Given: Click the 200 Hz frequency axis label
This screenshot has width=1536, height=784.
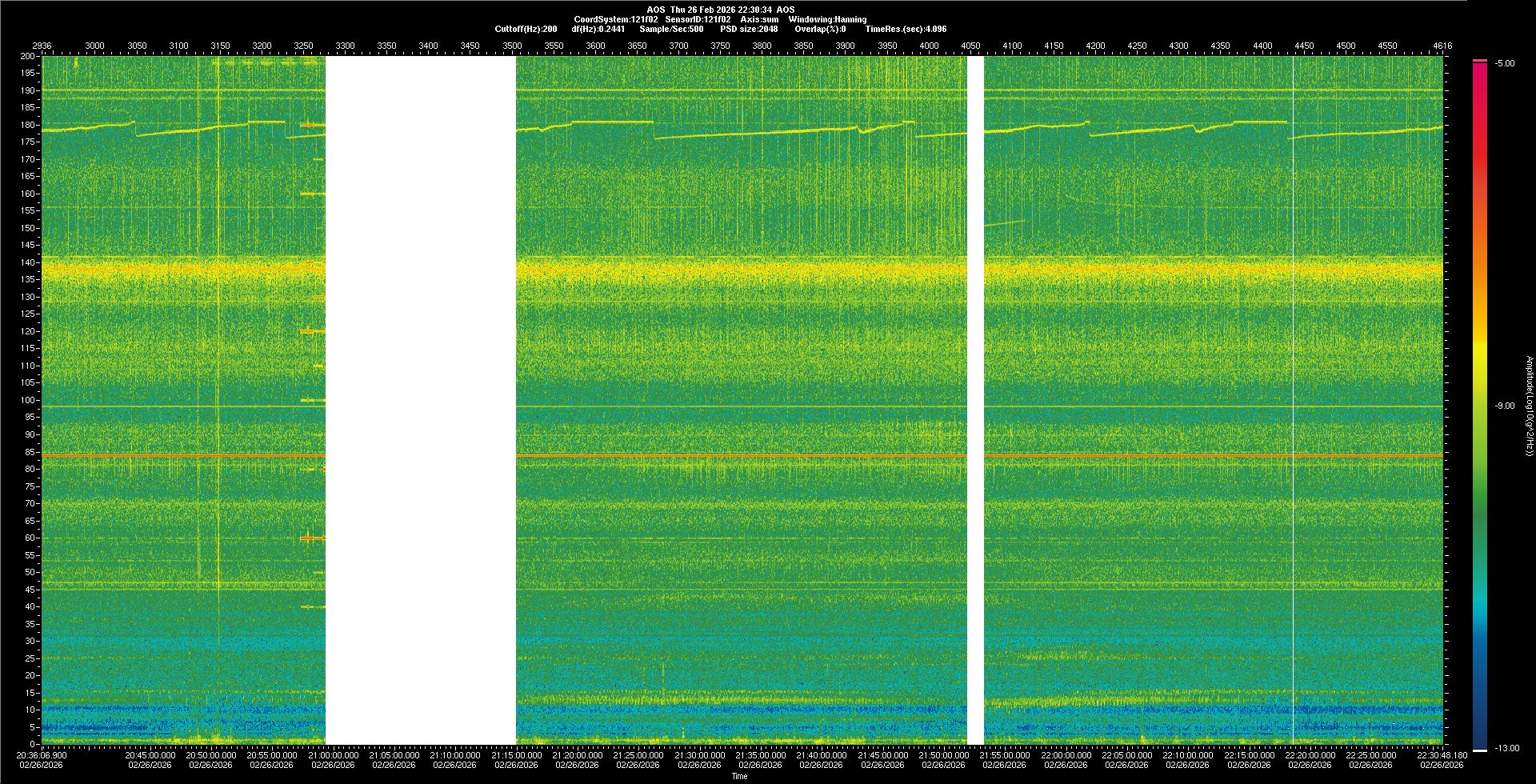Looking at the screenshot, I should pos(28,57).
